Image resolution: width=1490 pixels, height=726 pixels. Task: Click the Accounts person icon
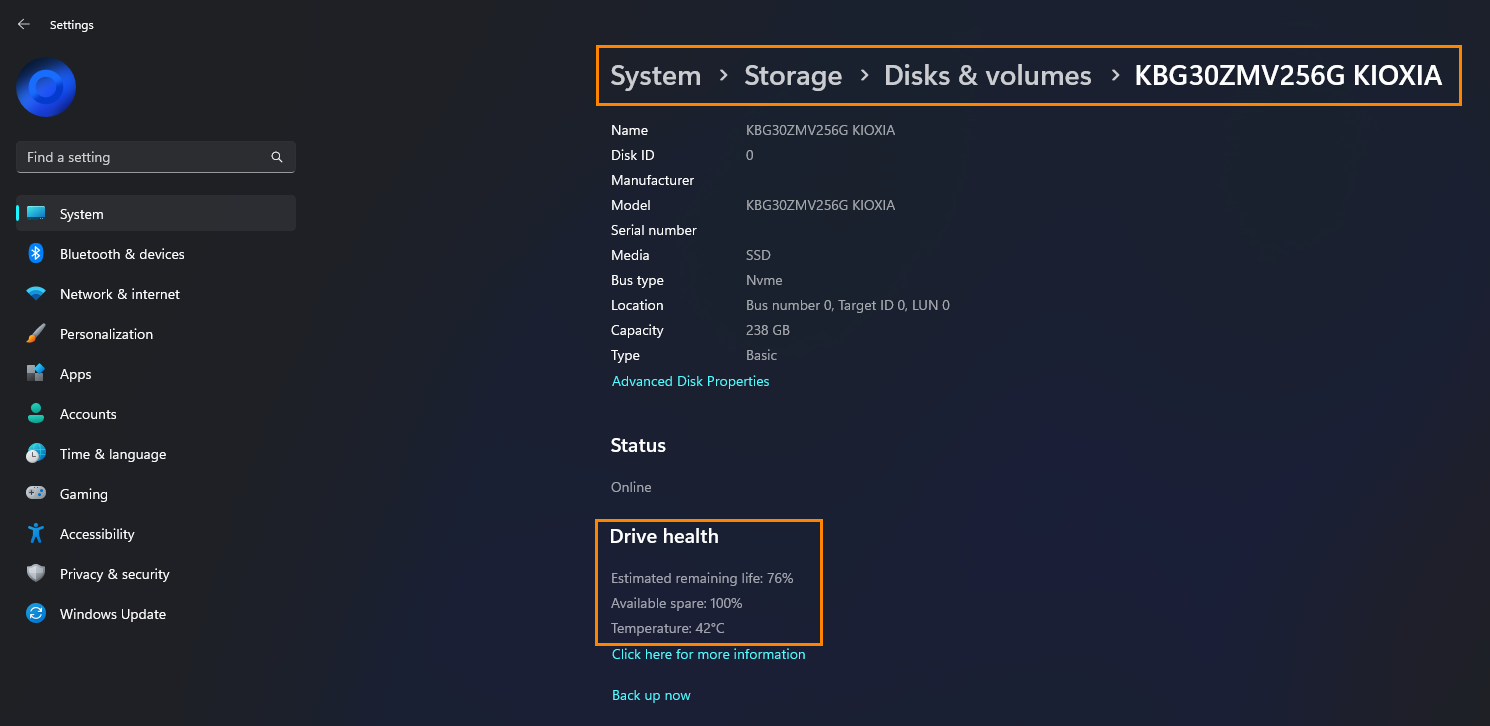point(36,414)
